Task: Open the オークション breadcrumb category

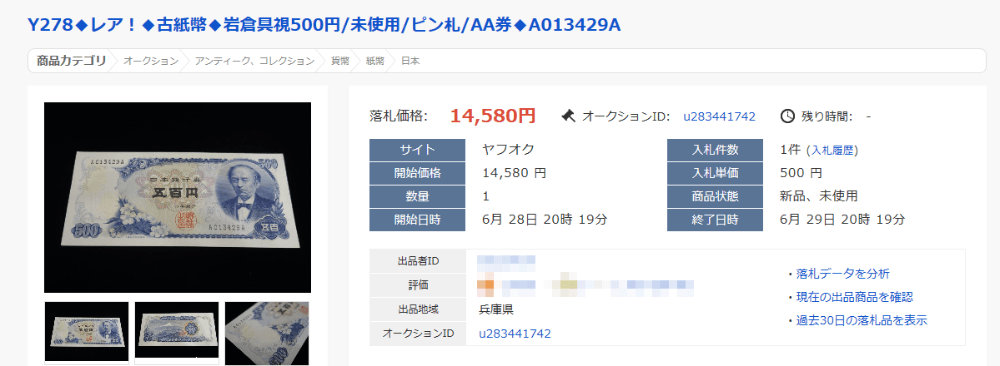Action: pyautogui.click(x=151, y=61)
